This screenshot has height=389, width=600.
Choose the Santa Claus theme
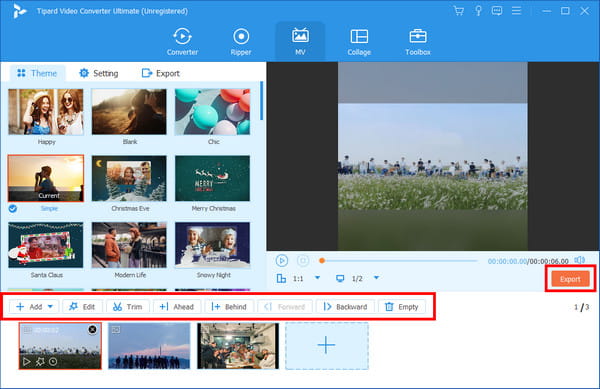pos(46,245)
